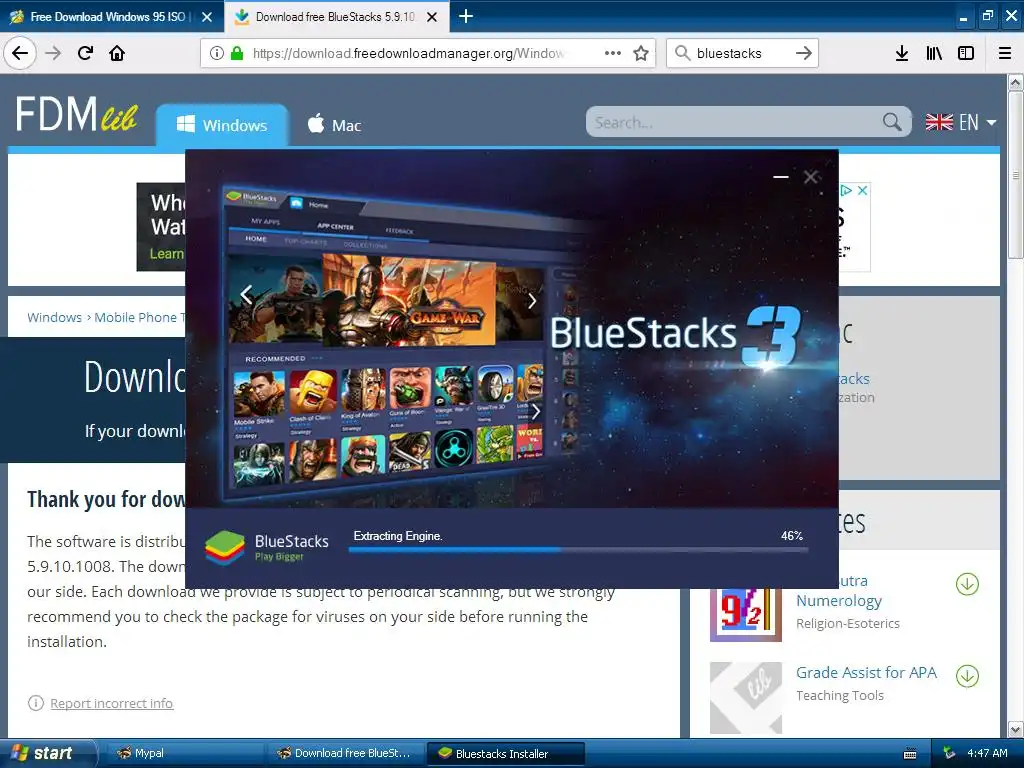
Task: Open the Mobile Phone breadcrumb link
Action: pyautogui.click(x=139, y=317)
